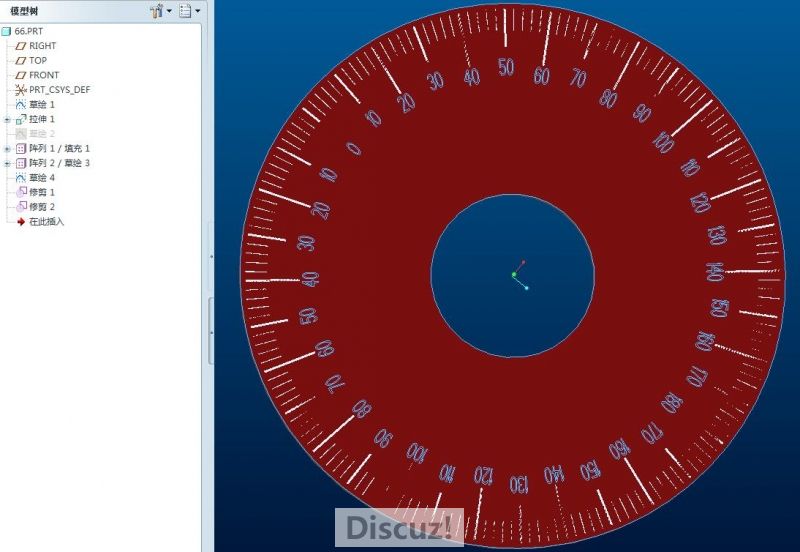Select PRT_CSYS_DEF coordinate system
The height and width of the screenshot is (552, 800).
[59, 89]
